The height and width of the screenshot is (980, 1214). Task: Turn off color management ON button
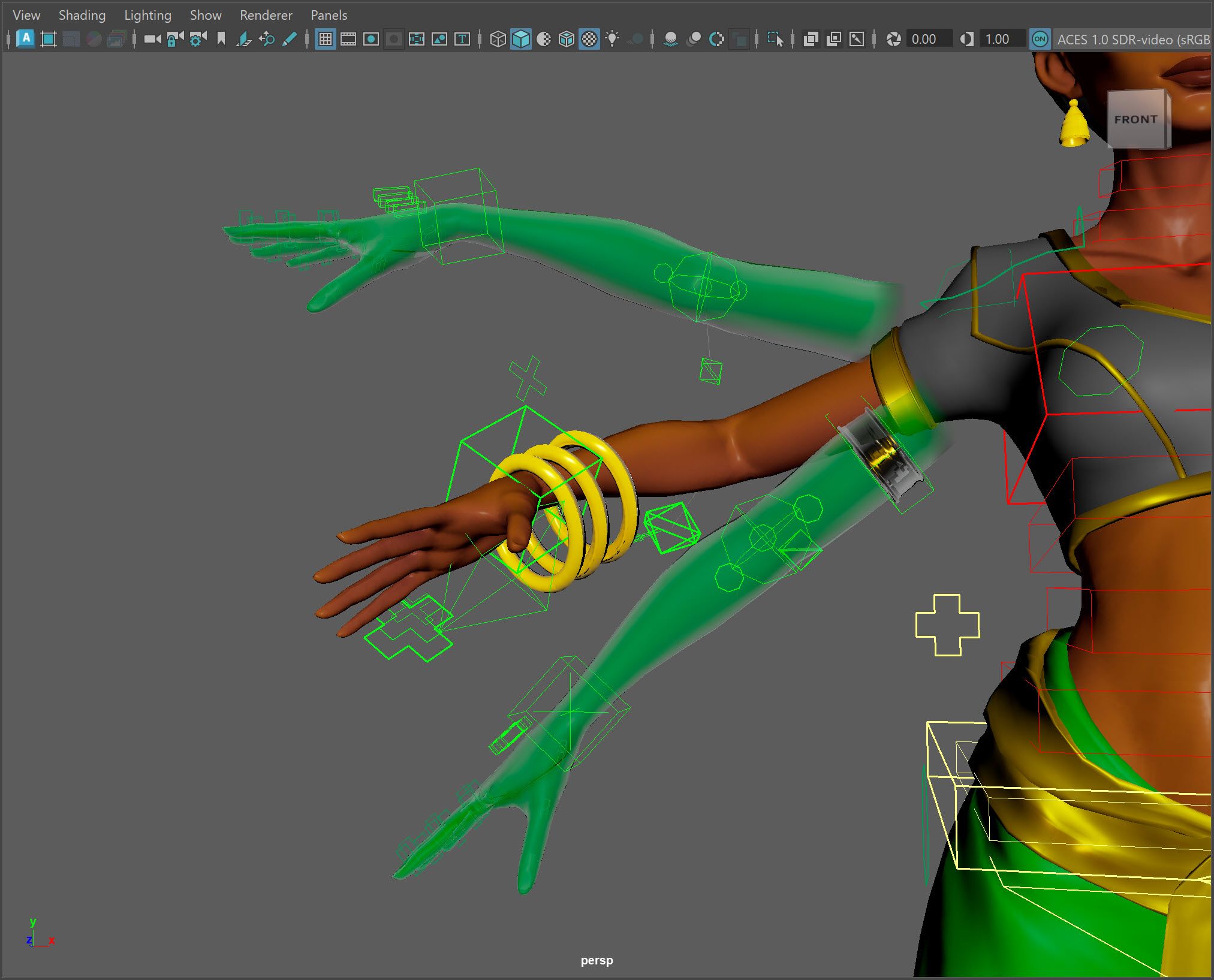pyautogui.click(x=1040, y=40)
